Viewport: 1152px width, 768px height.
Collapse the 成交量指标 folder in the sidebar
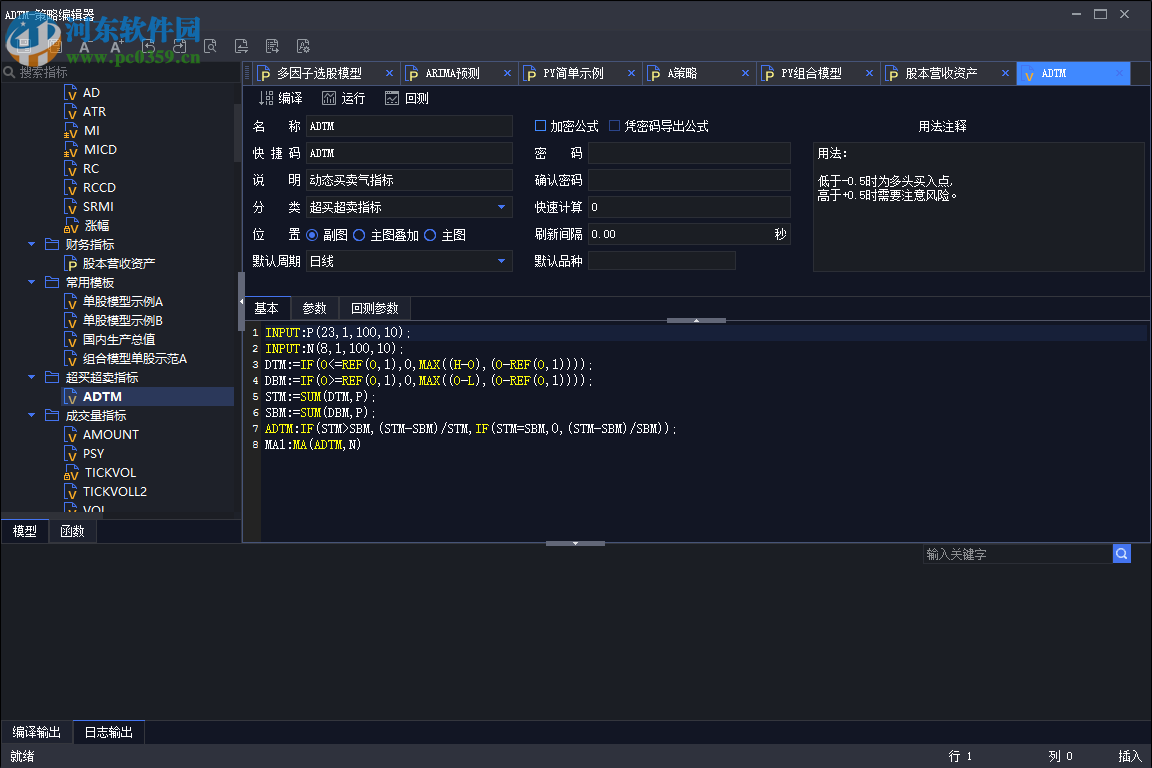(31, 415)
